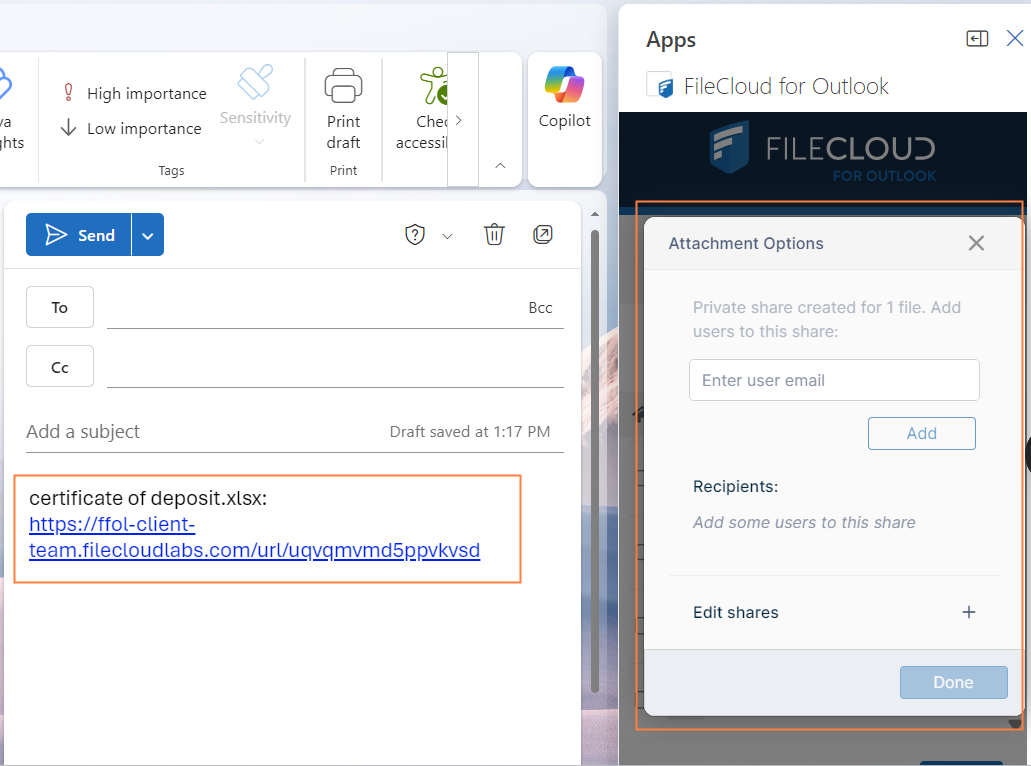The height and width of the screenshot is (766, 1031).
Task: Click the Done button
Action: pos(953,682)
